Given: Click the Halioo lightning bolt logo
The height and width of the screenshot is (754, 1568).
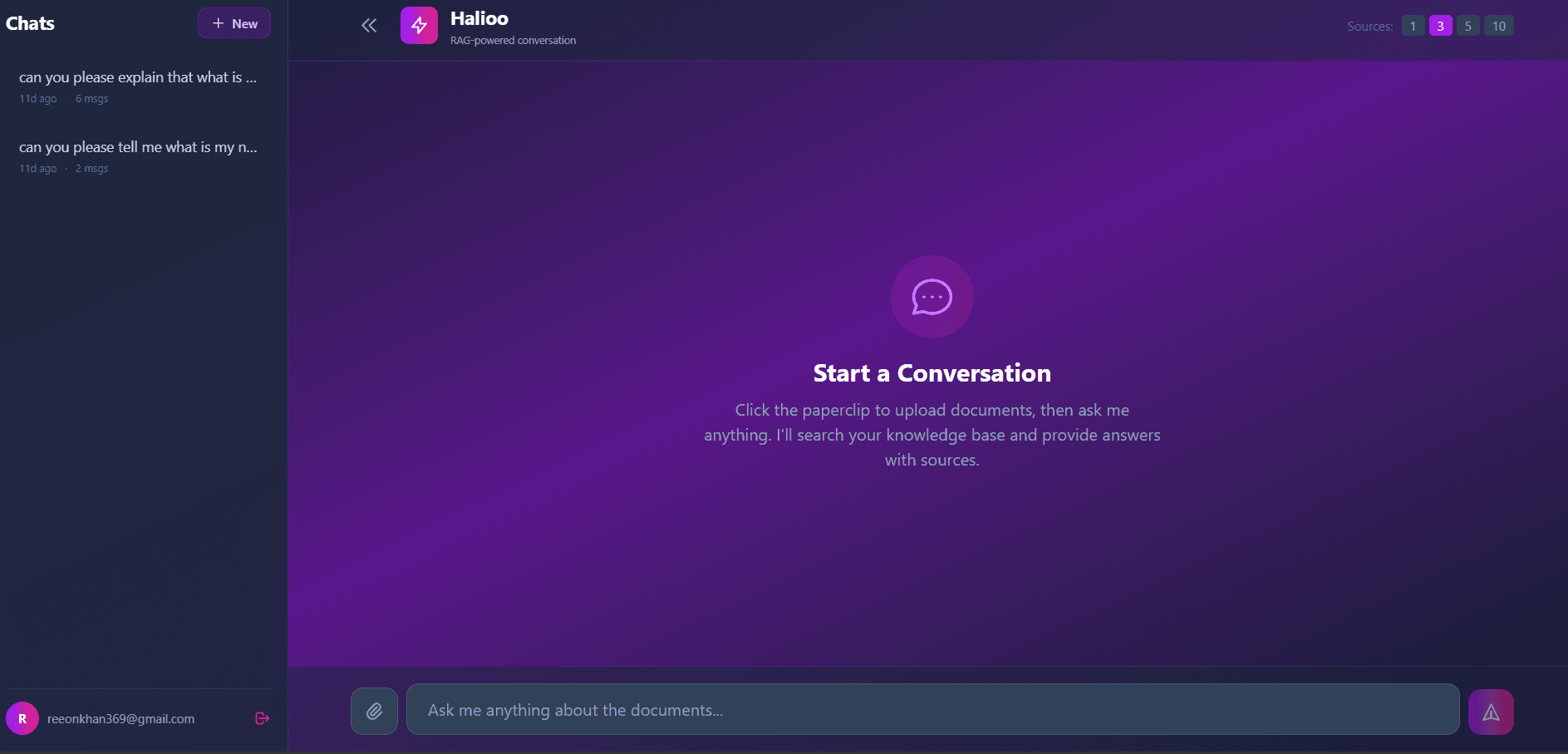Looking at the screenshot, I should (x=419, y=26).
